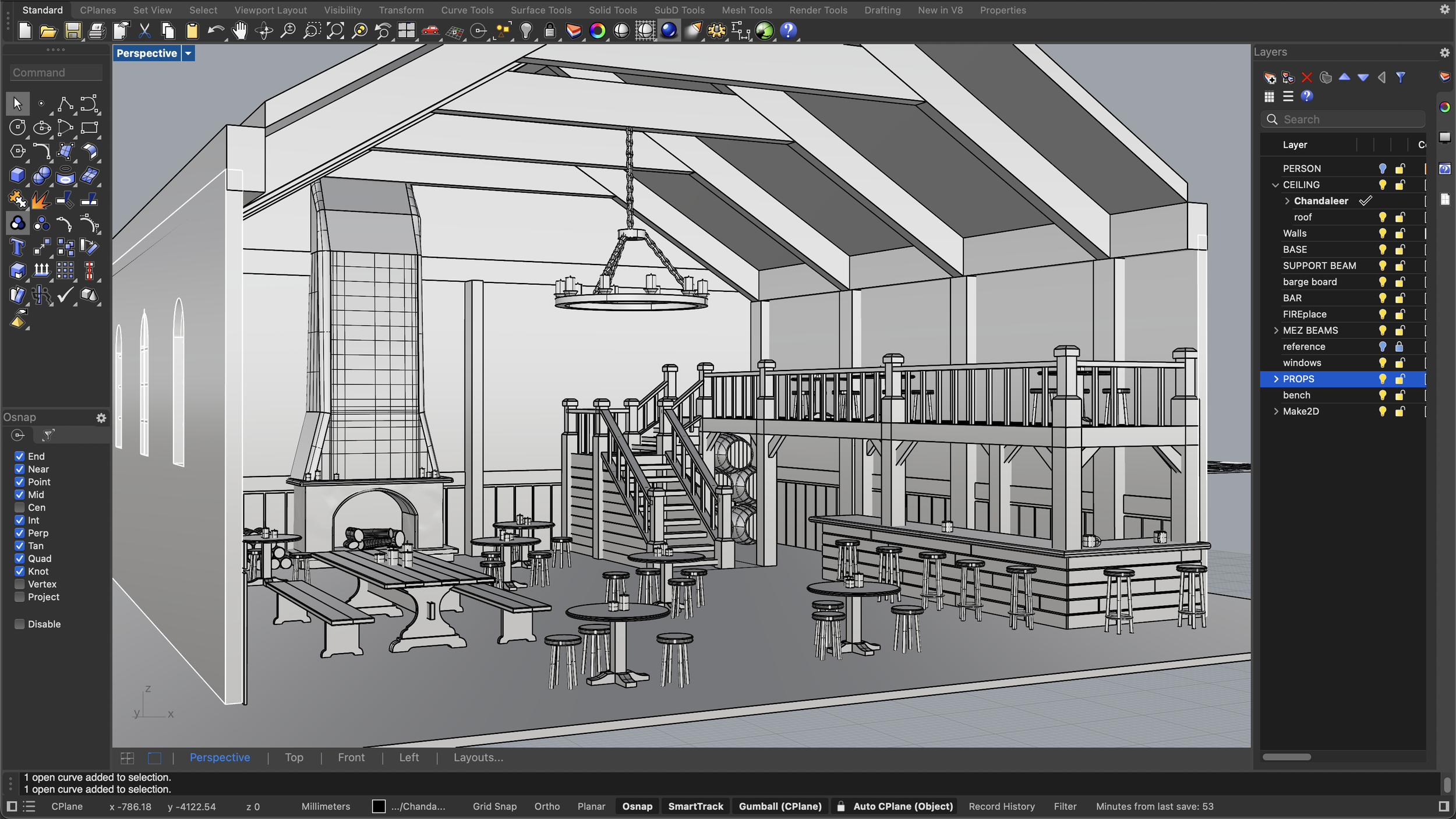Hide the BAR layer via lightbulb
1456x819 pixels.
point(1382,298)
